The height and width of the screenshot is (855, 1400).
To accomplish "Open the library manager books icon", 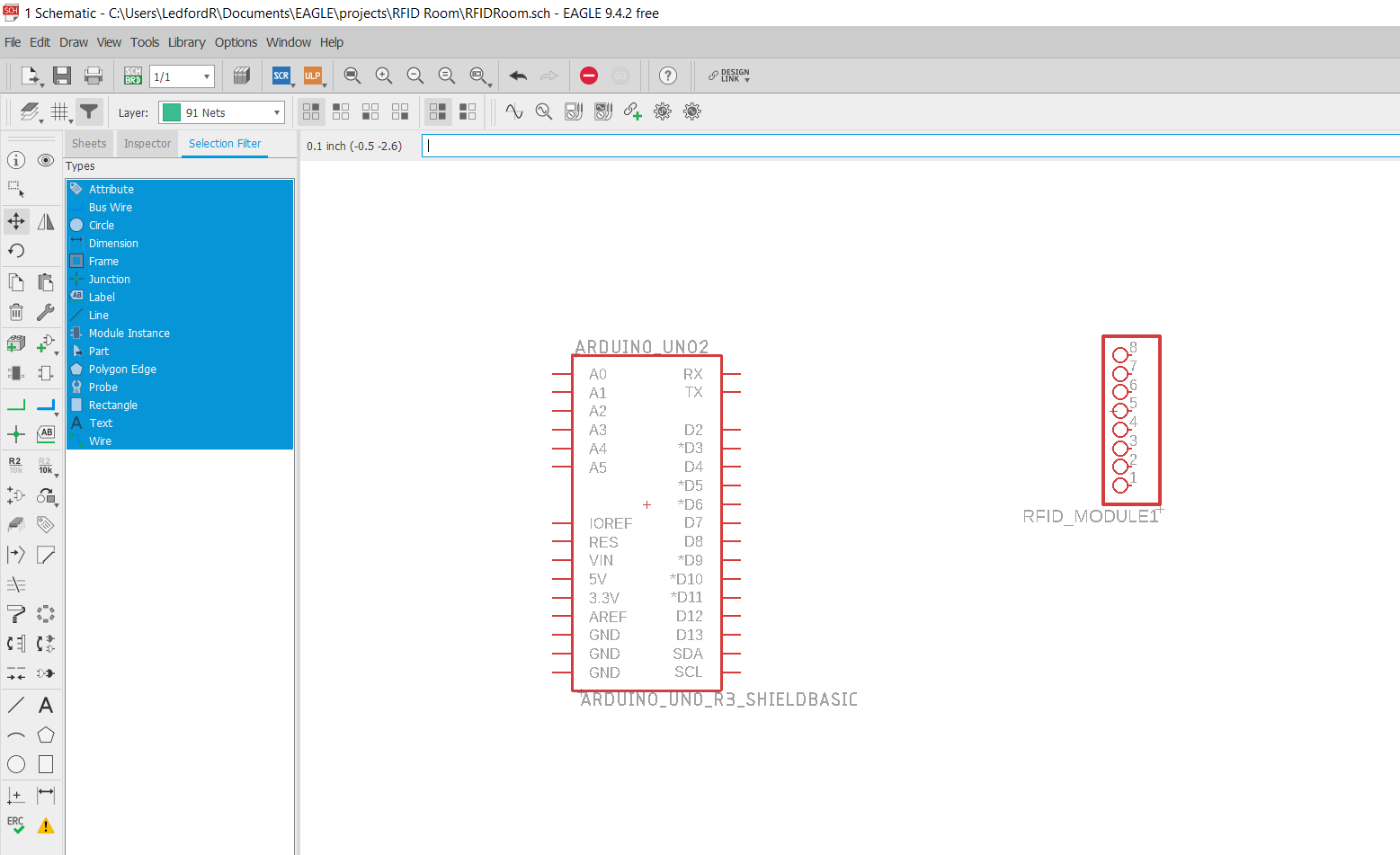I will [x=241, y=76].
